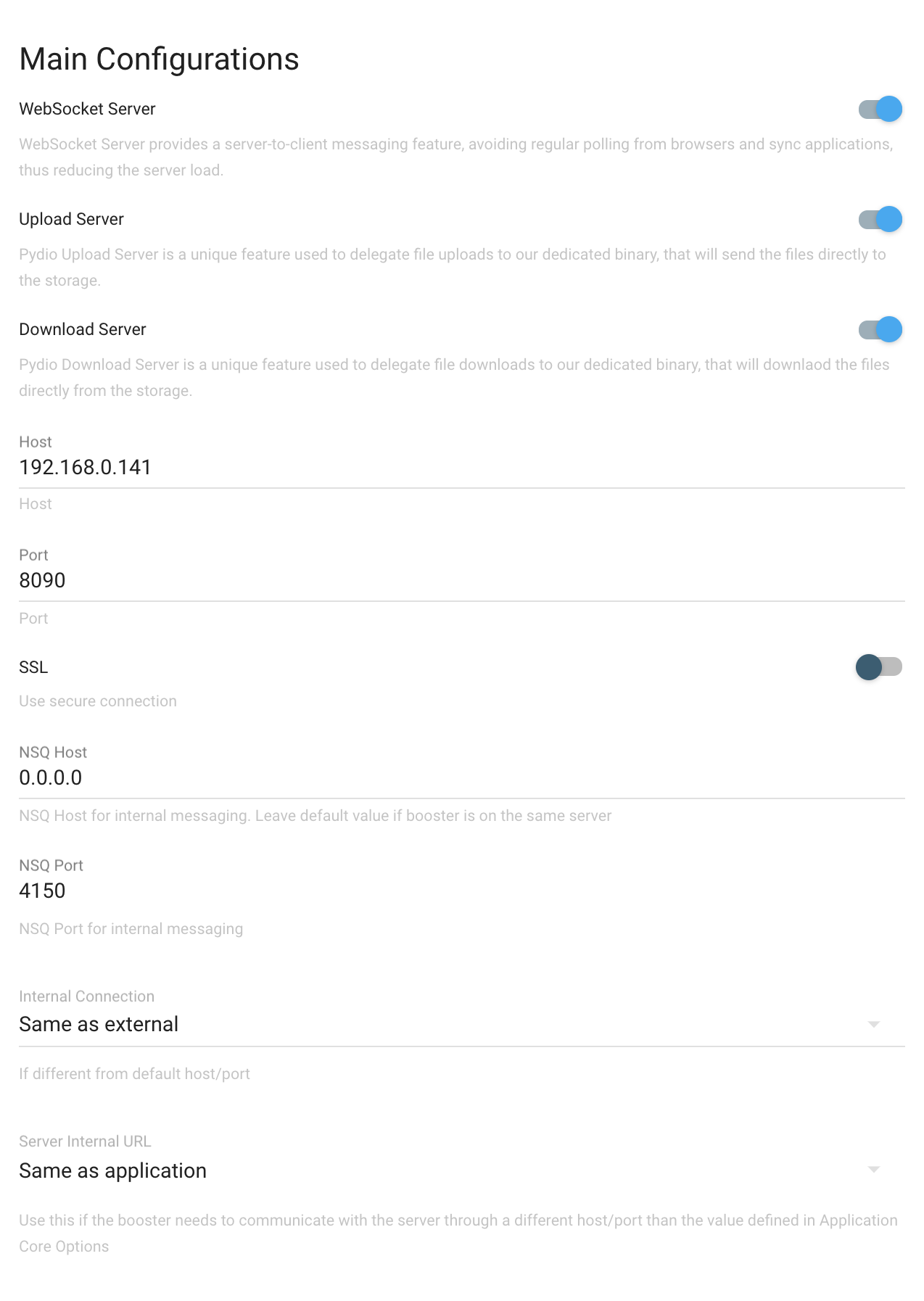Click the Main Configurations heading
Screen dimensions: 924x1301
pos(159,59)
